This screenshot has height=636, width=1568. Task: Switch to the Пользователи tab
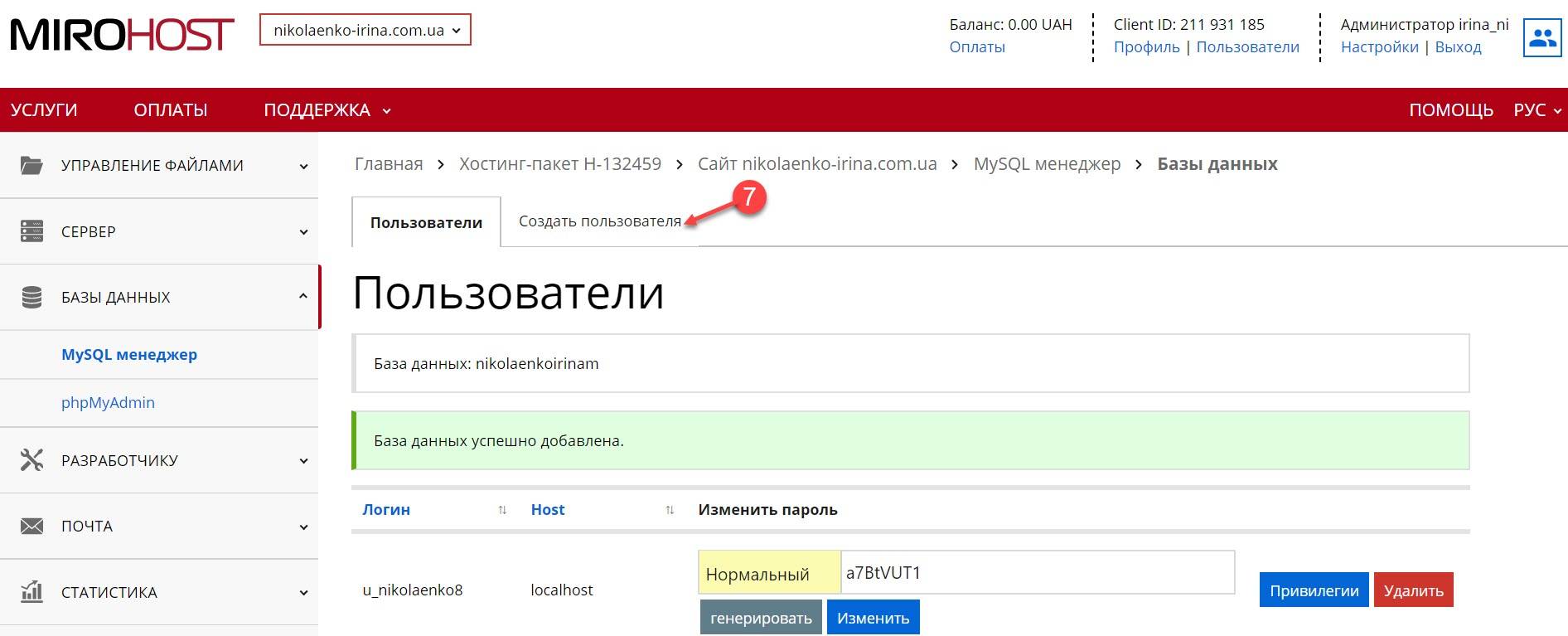click(426, 222)
